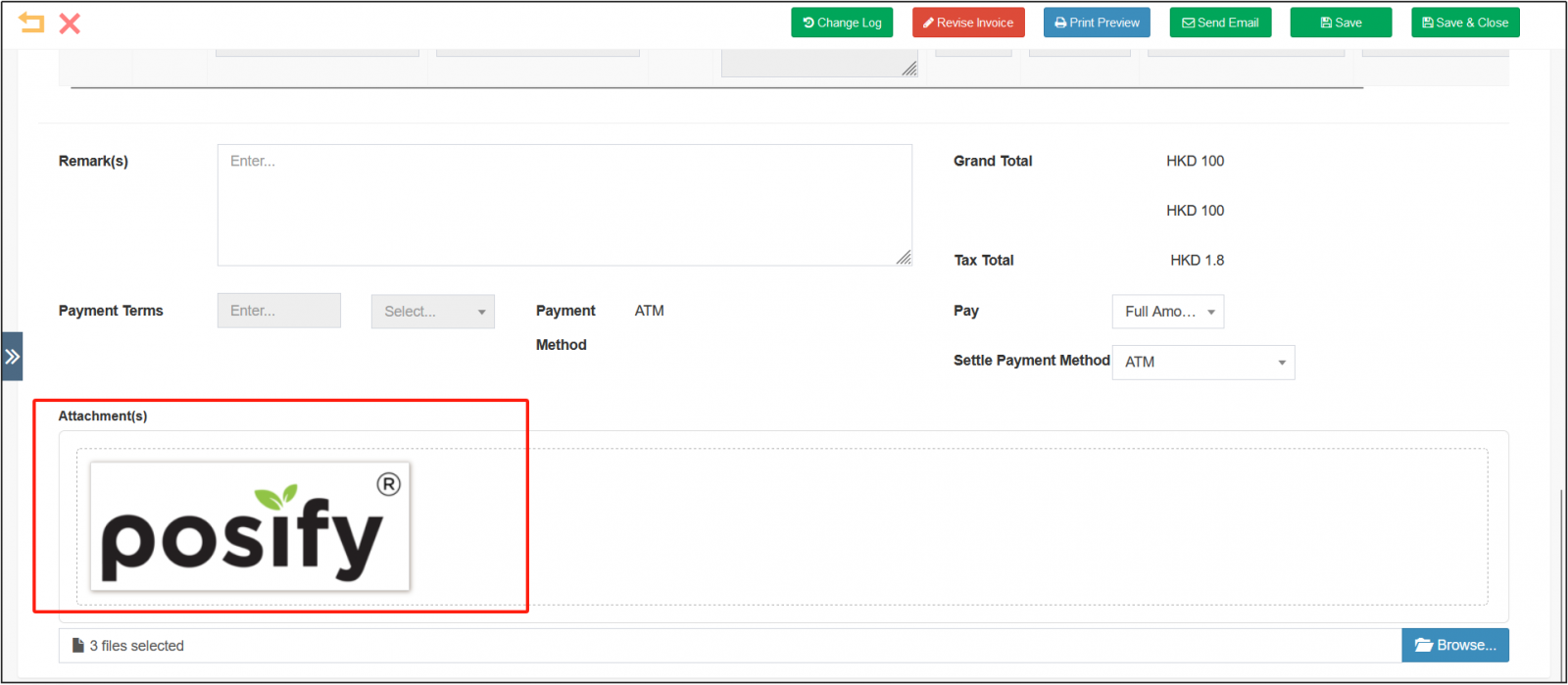
Task: Click the Grand Total HKD 100 value
Action: pos(1195,161)
